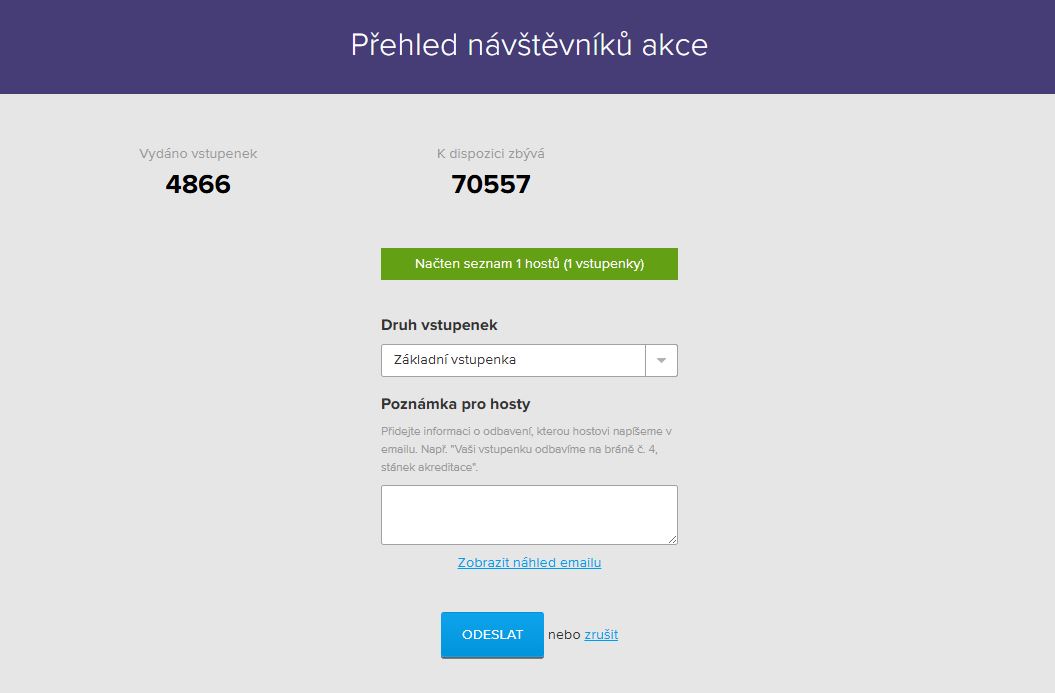Viewport: 1055px width, 693px height.
Task: Cancel the form with the zrušit link
Action: pos(602,634)
